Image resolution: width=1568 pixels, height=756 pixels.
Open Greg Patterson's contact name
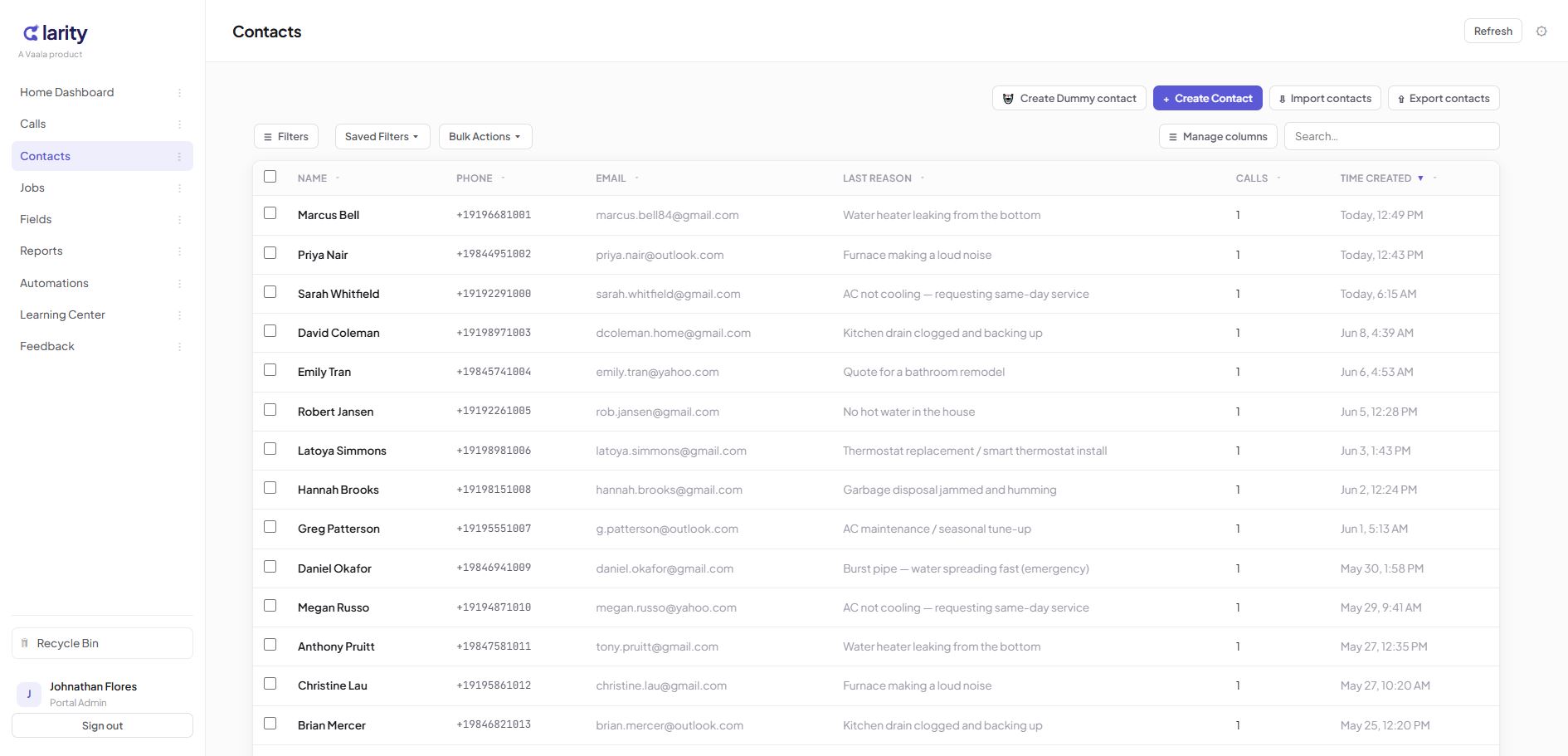[x=338, y=529]
